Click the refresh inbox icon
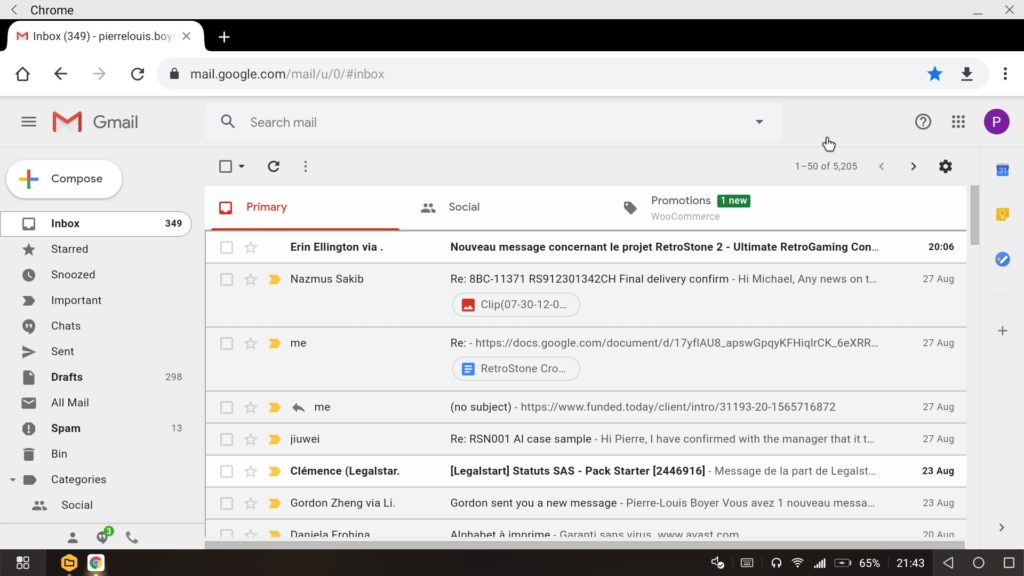This screenshot has height=576, width=1024. 273,167
